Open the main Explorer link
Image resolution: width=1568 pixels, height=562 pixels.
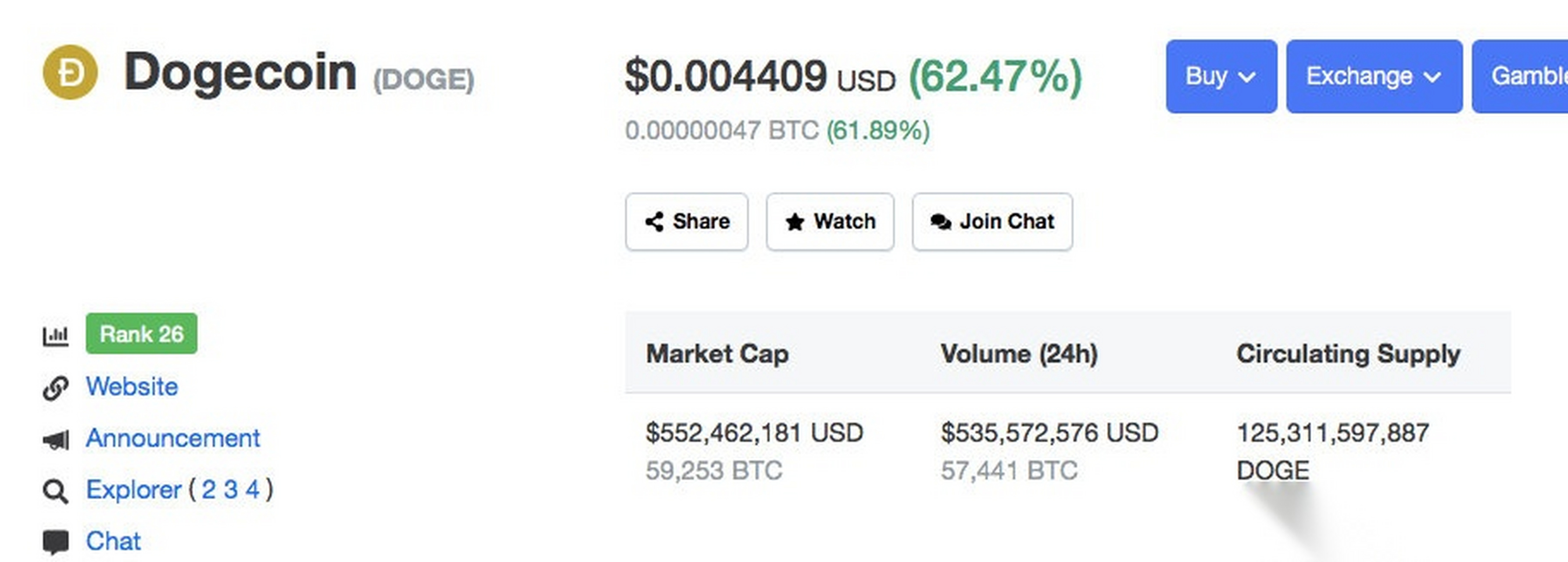[133, 490]
